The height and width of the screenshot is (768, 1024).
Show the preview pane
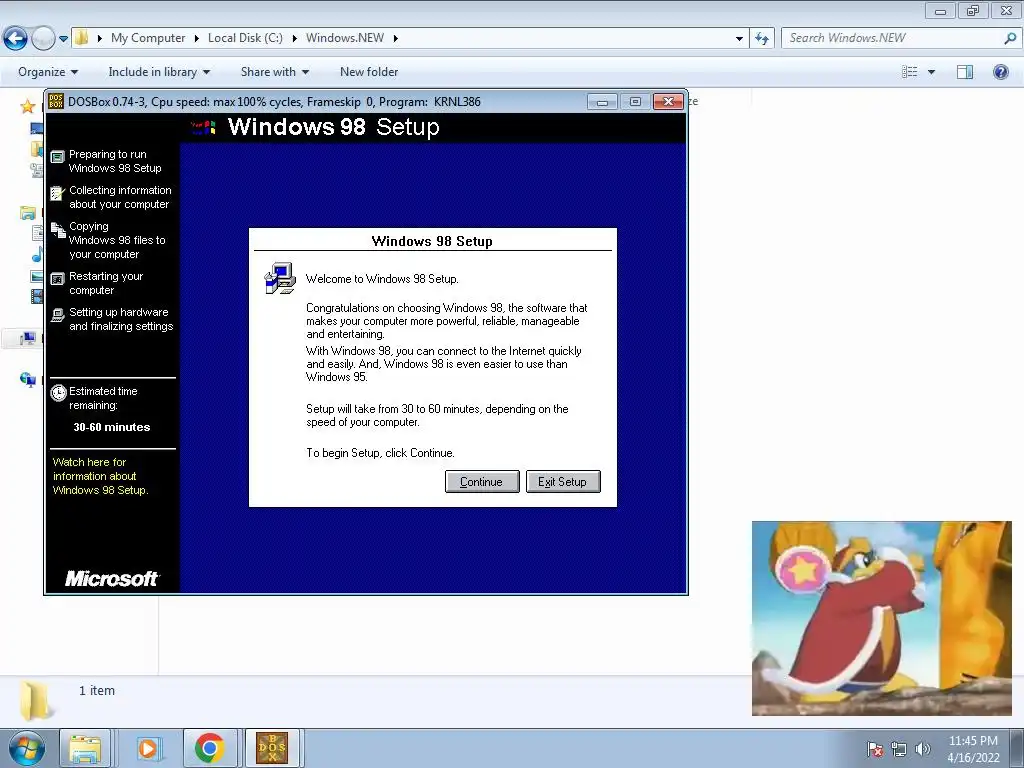(965, 72)
